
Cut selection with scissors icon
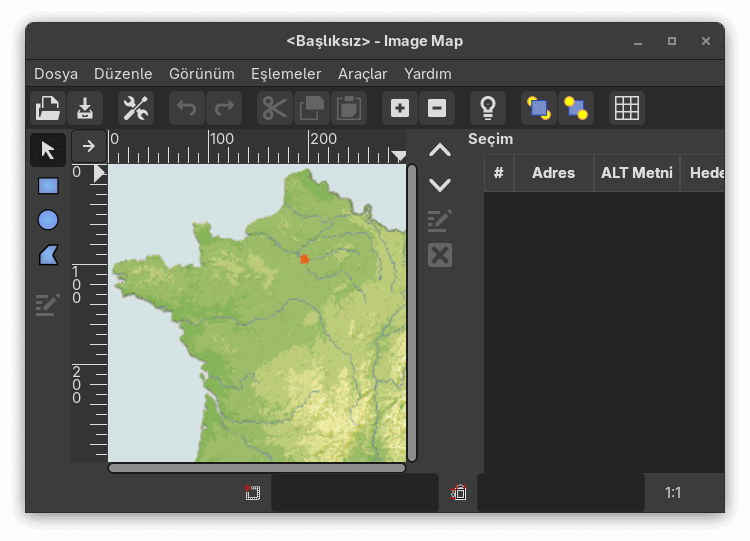(x=275, y=108)
